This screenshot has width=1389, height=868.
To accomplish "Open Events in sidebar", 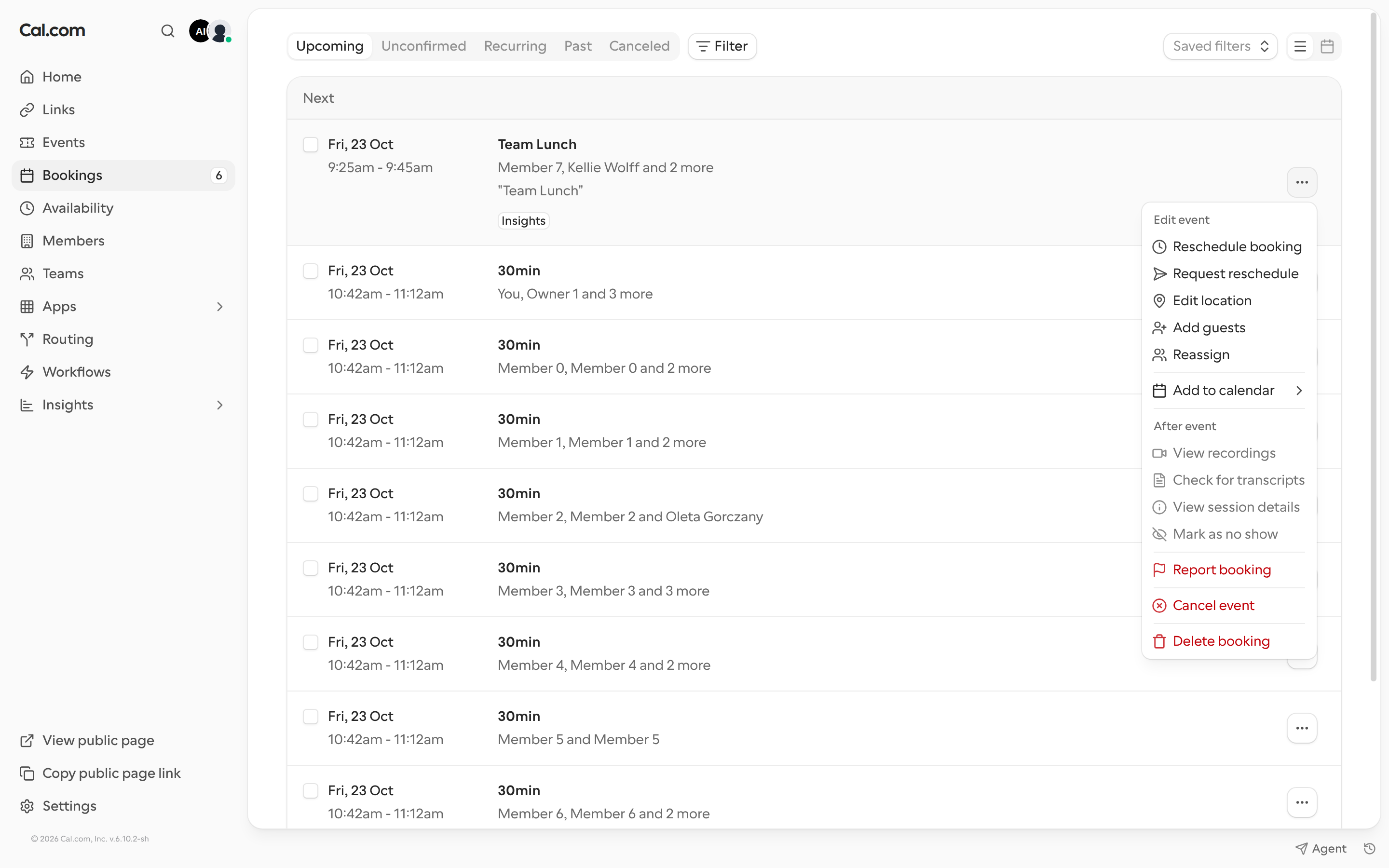I will pos(123,142).
